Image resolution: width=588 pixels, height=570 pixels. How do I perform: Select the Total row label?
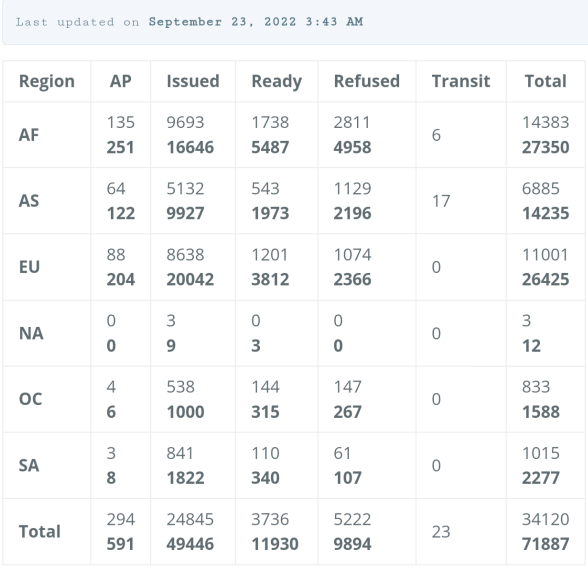tap(40, 531)
